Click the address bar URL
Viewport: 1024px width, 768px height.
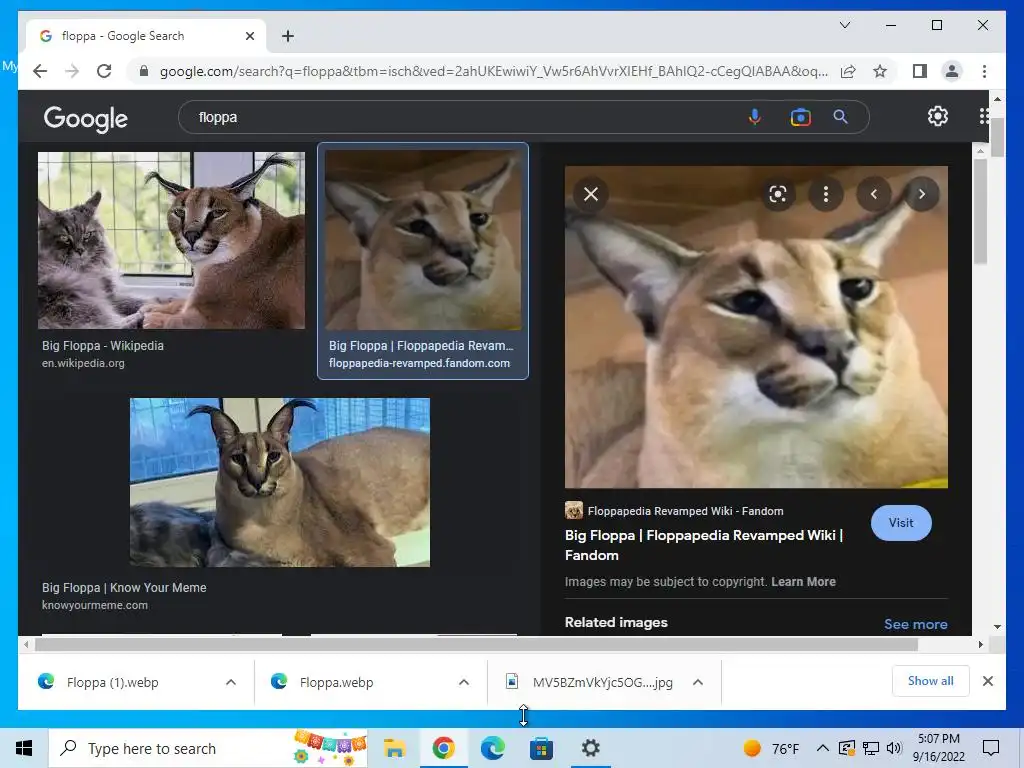click(x=493, y=71)
